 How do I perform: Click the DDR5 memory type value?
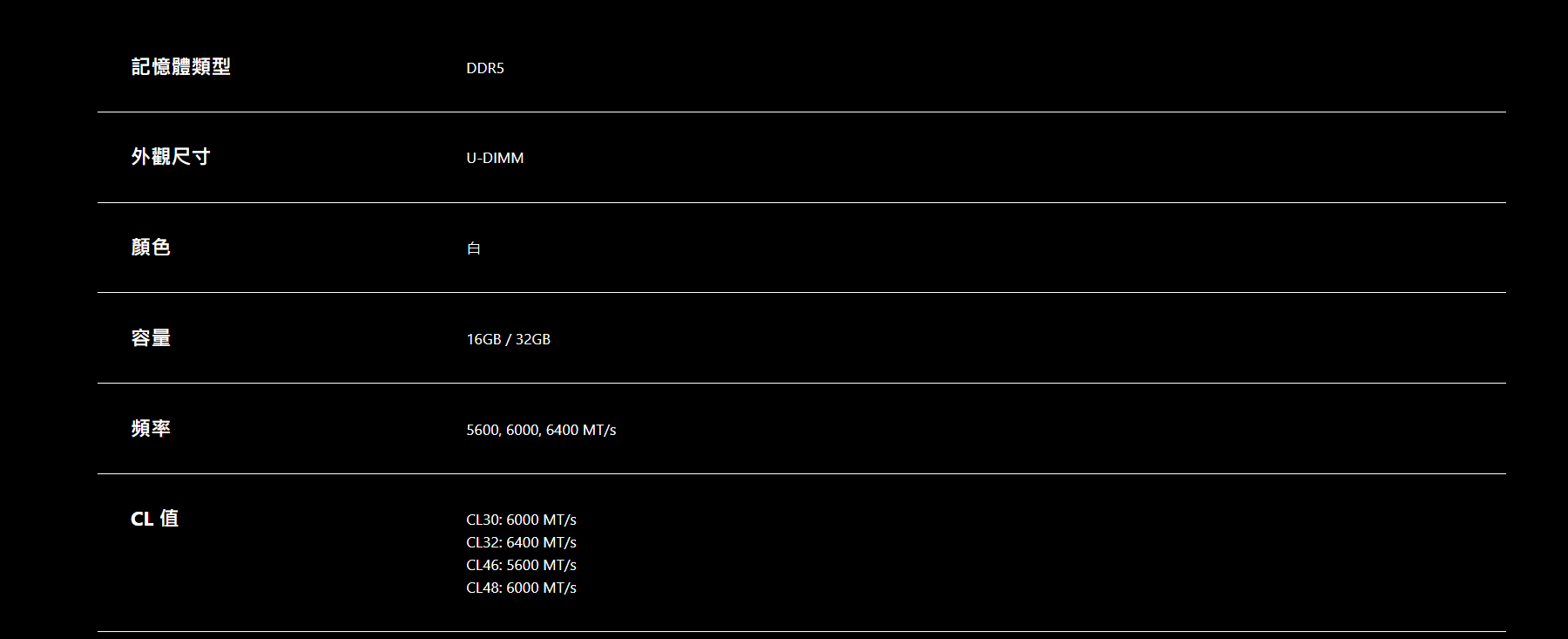pos(485,68)
